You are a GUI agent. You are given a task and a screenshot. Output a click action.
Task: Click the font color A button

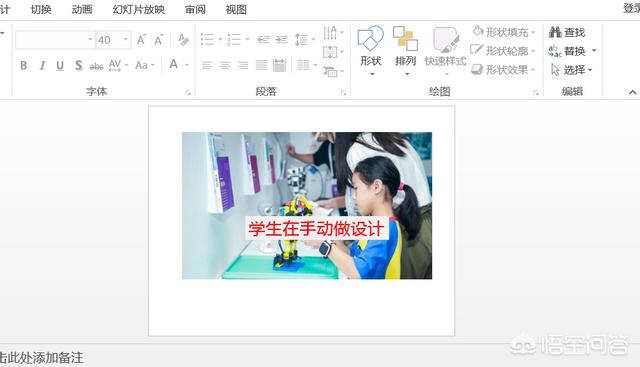(173, 65)
